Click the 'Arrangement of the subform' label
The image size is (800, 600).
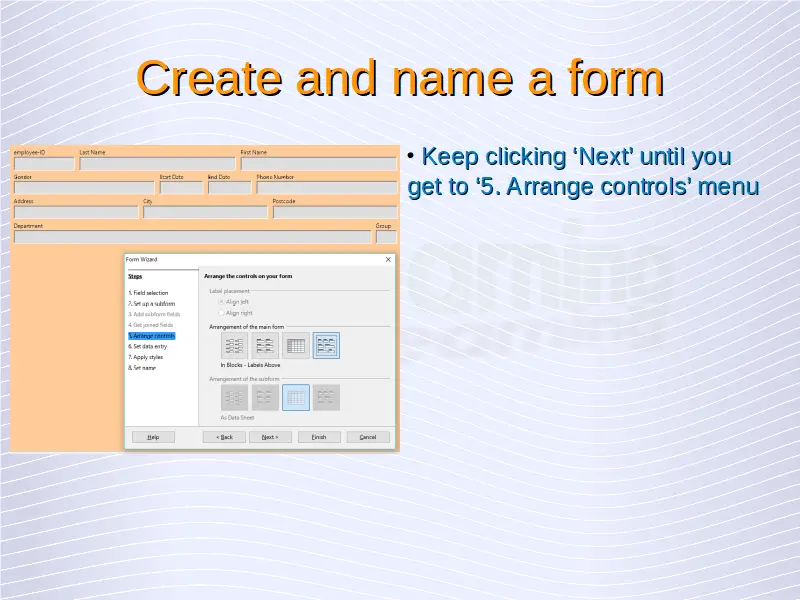click(x=244, y=379)
